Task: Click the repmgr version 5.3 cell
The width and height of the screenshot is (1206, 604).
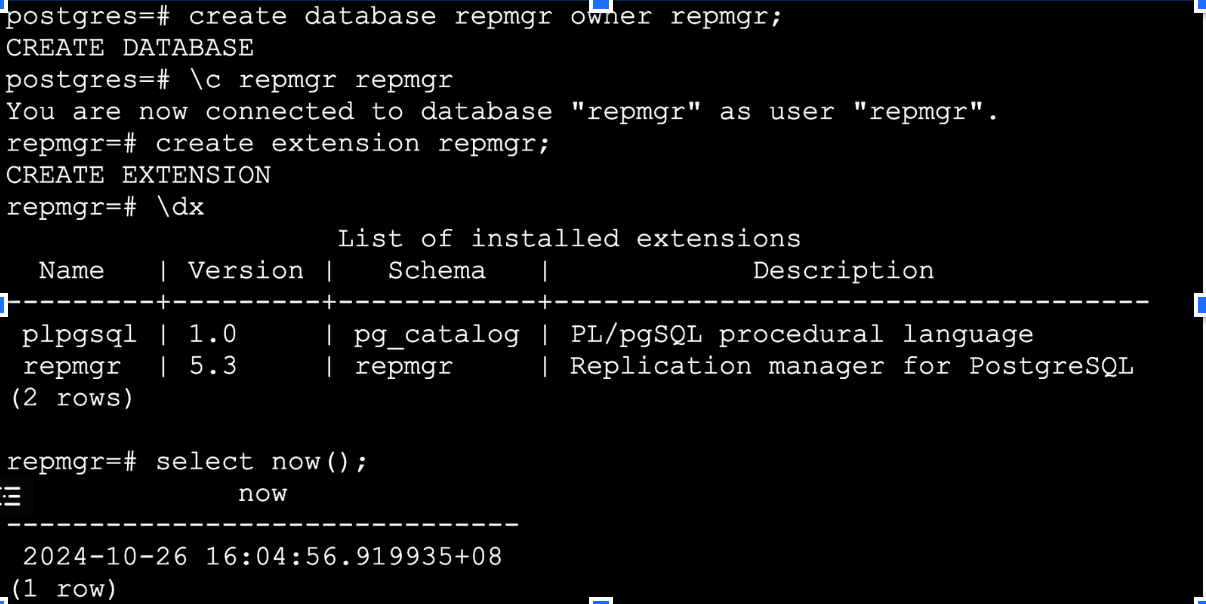Action: point(213,367)
